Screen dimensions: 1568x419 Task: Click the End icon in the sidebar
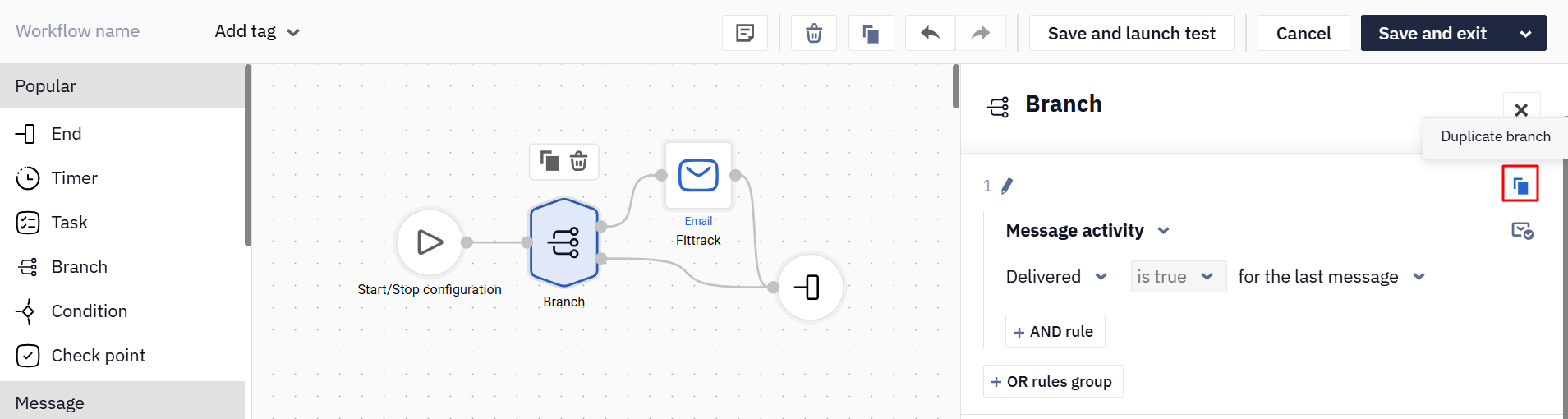pos(26,133)
